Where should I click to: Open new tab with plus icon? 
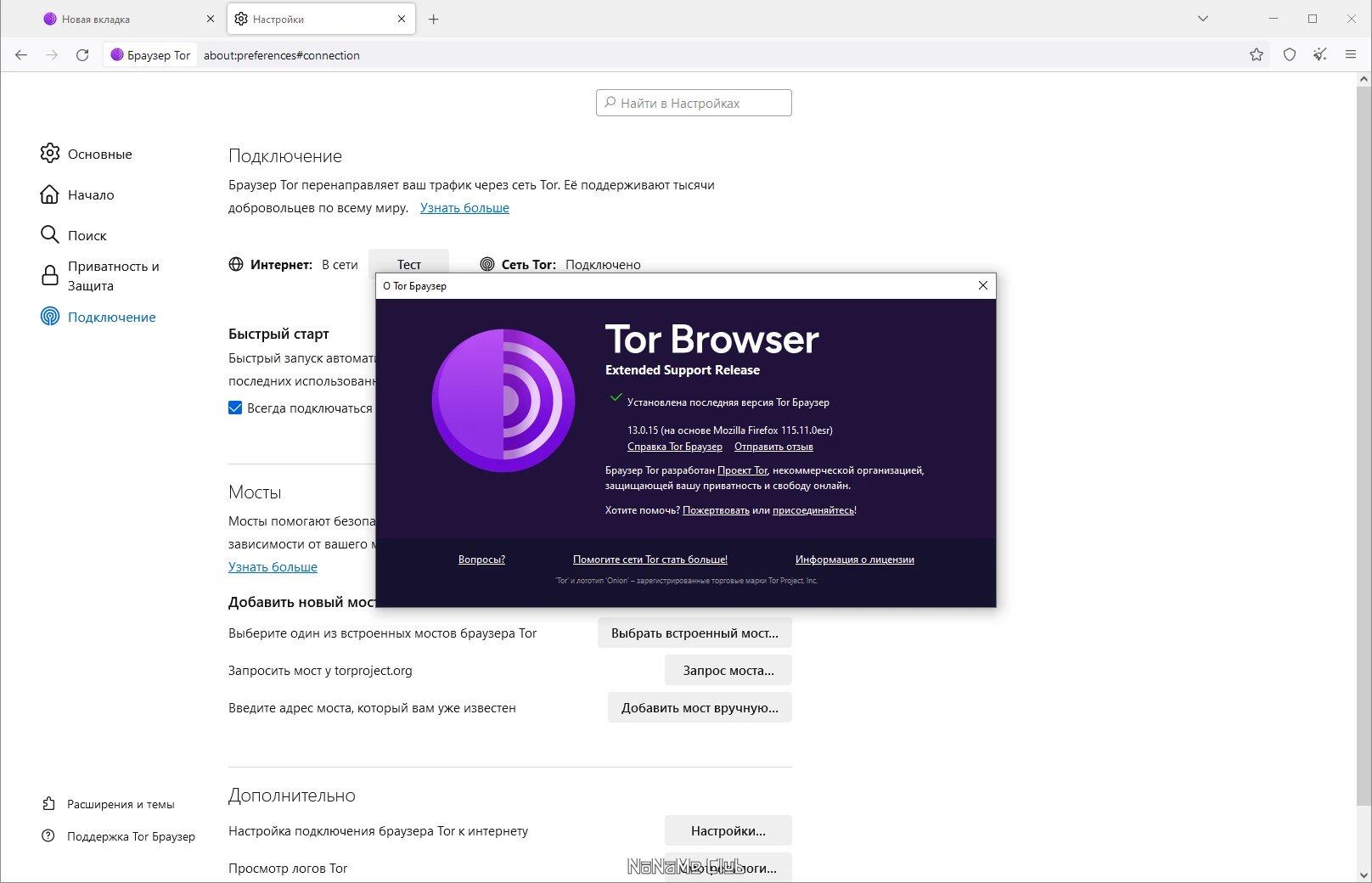pos(434,19)
